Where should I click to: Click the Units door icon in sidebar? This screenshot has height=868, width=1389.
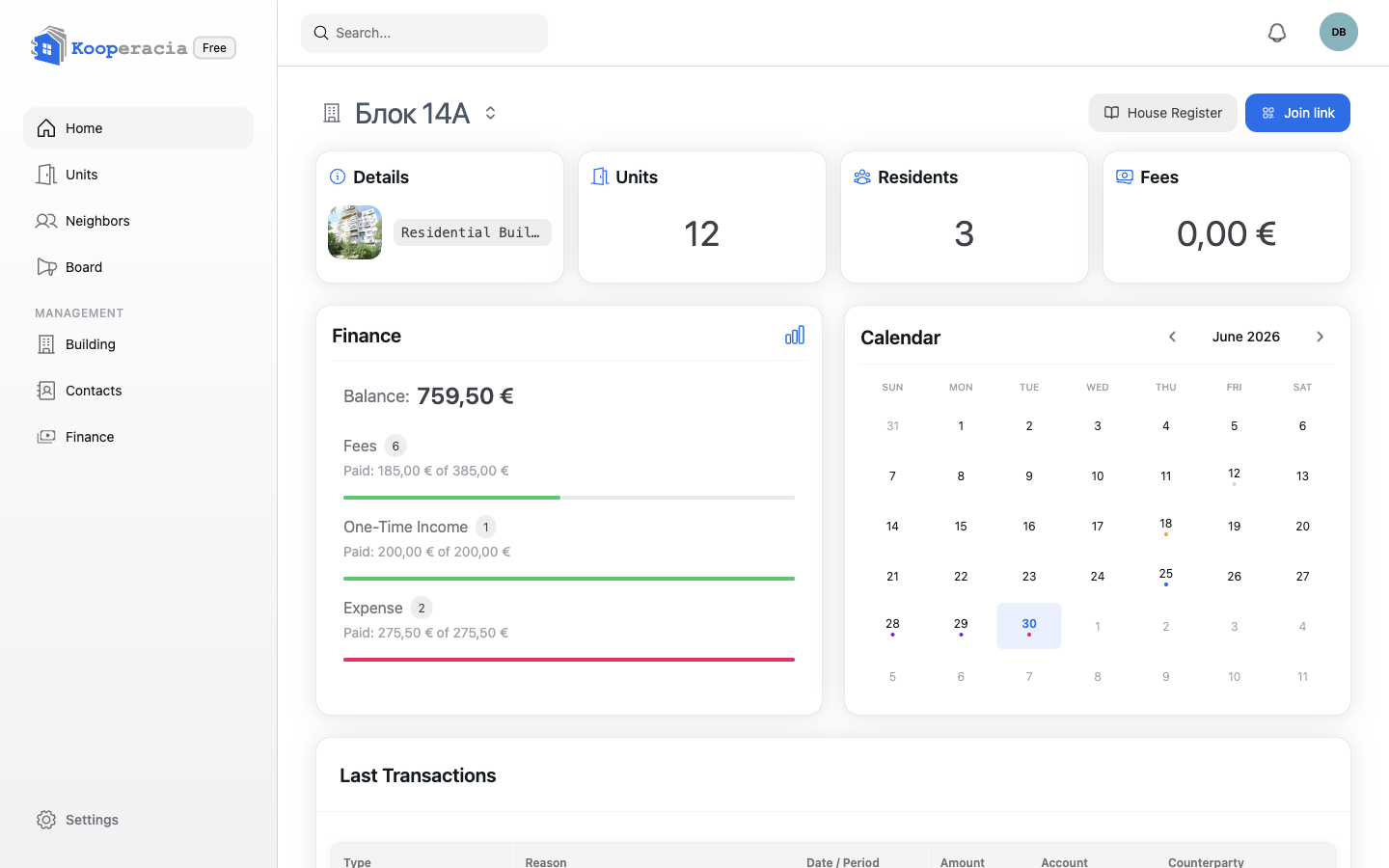pos(46,175)
